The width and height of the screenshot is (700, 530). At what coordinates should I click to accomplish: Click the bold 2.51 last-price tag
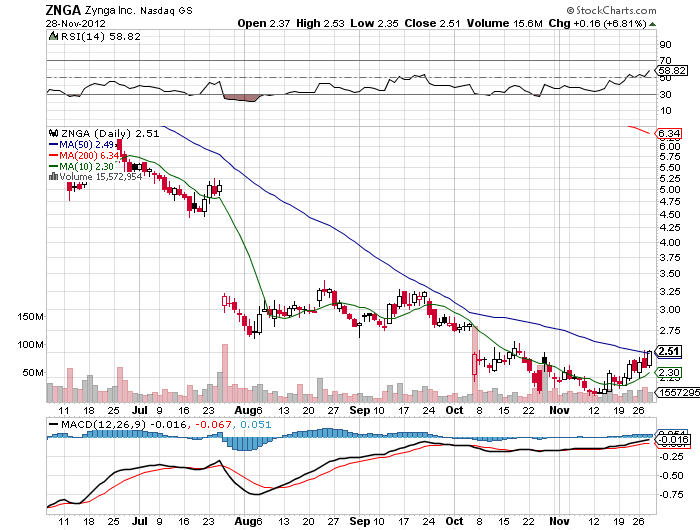pos(669,351)
